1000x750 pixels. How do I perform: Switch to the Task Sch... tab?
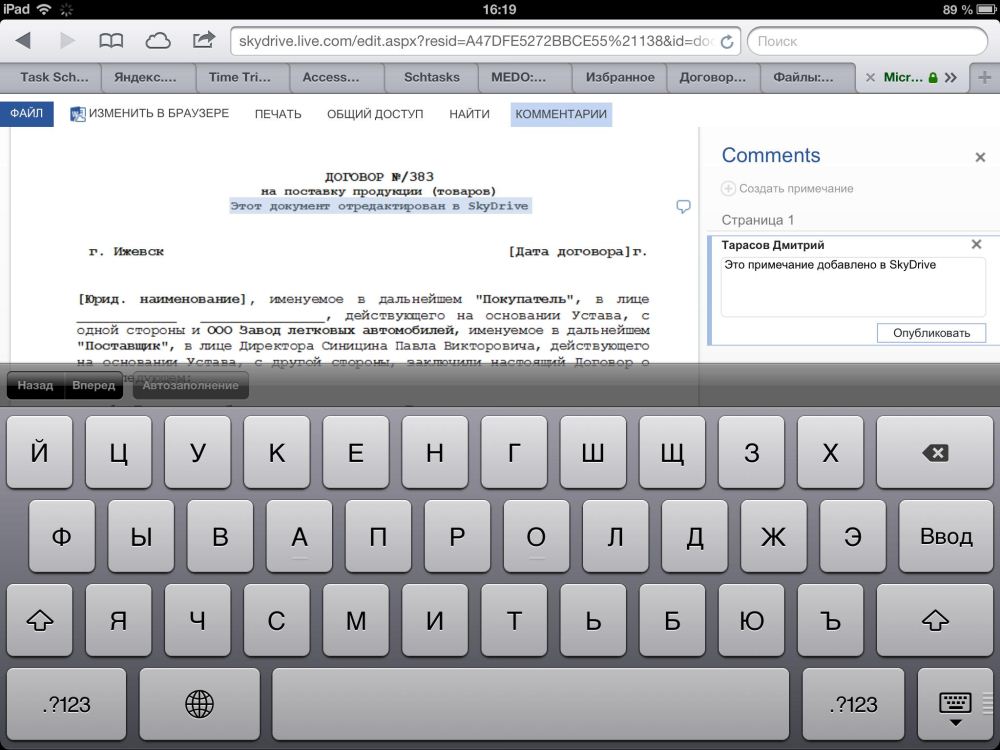pos(54,77)
